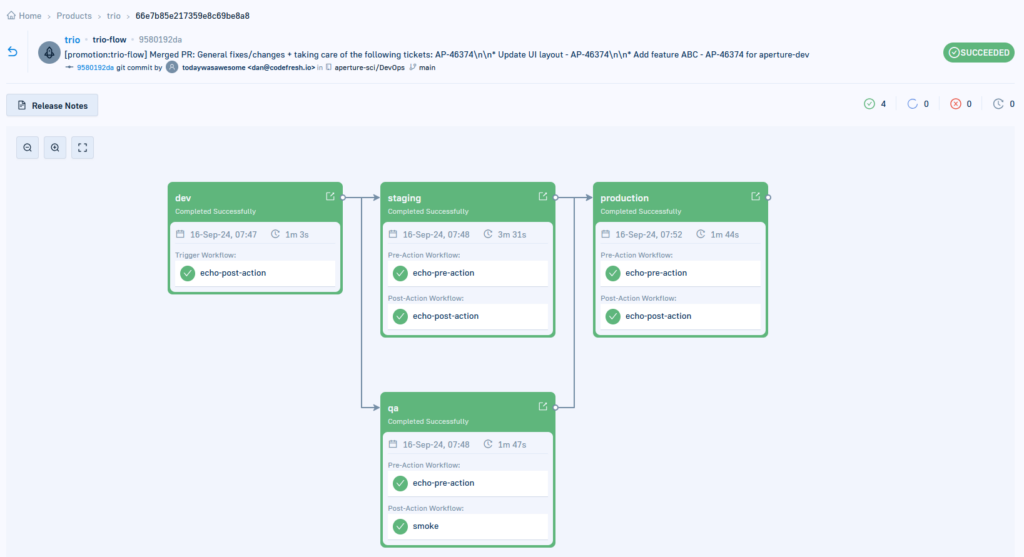This screenshot has height=557, width=1024.
Task: Go to Home breadcrumb
Action: 24,16
